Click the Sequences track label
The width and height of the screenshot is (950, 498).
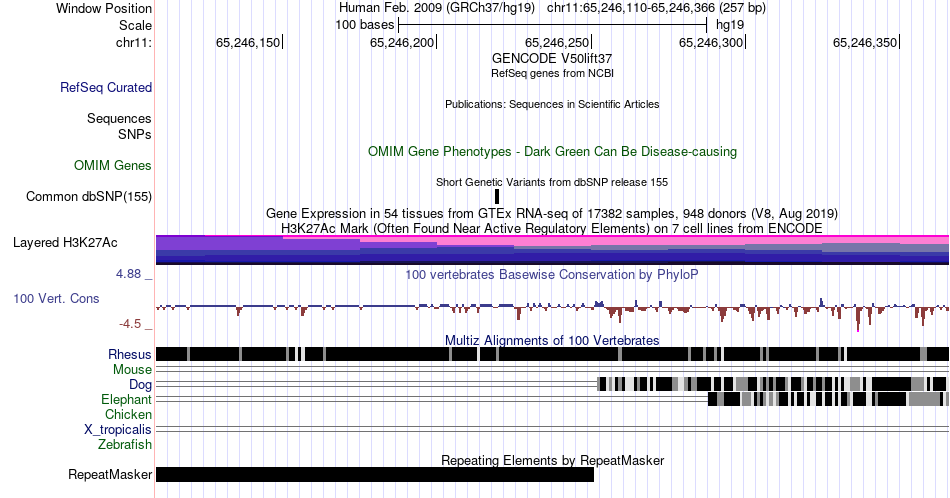click(x=119, y=118)
